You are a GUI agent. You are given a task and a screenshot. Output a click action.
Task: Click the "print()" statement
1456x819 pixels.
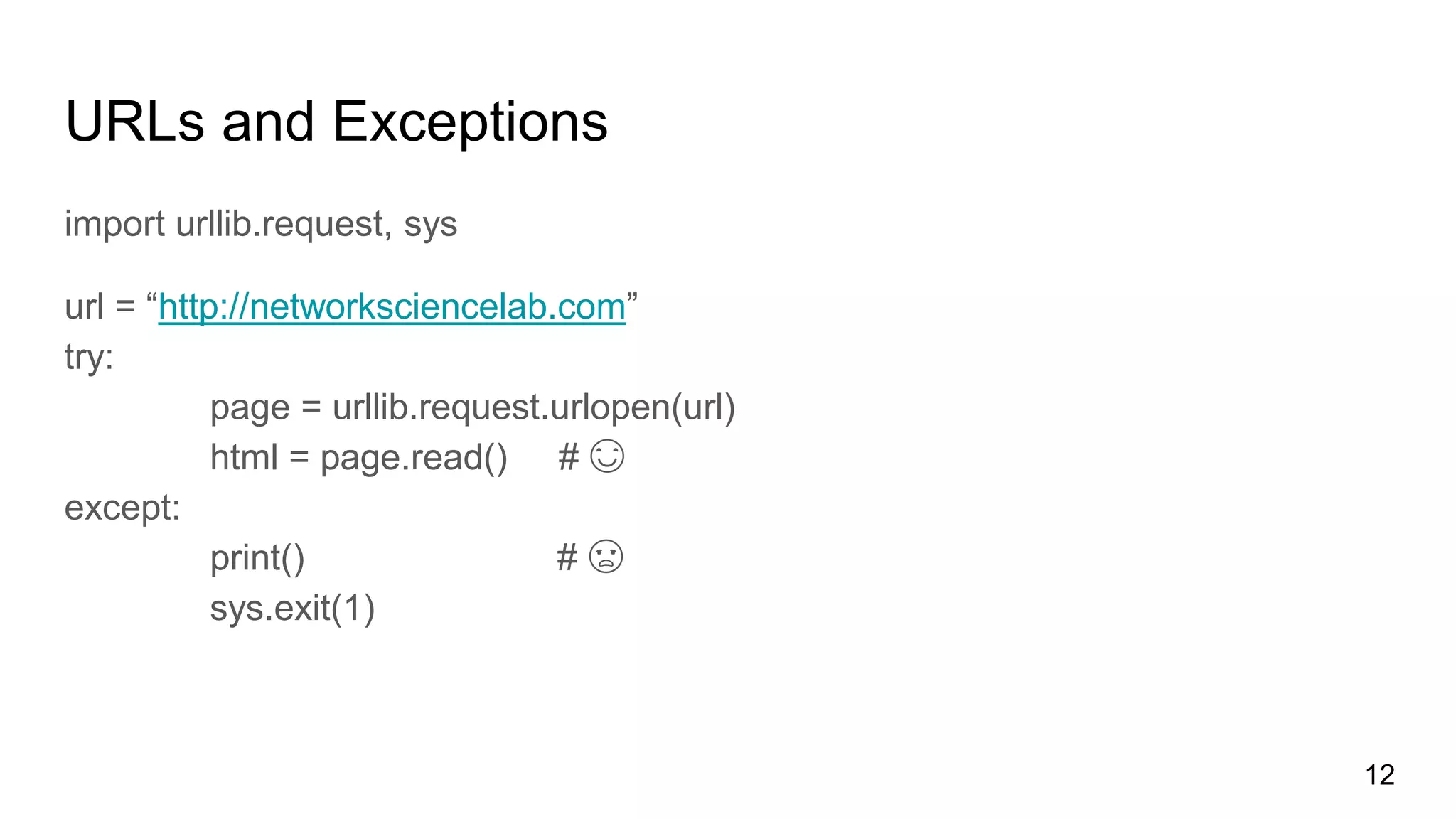[x=257, y=558]
